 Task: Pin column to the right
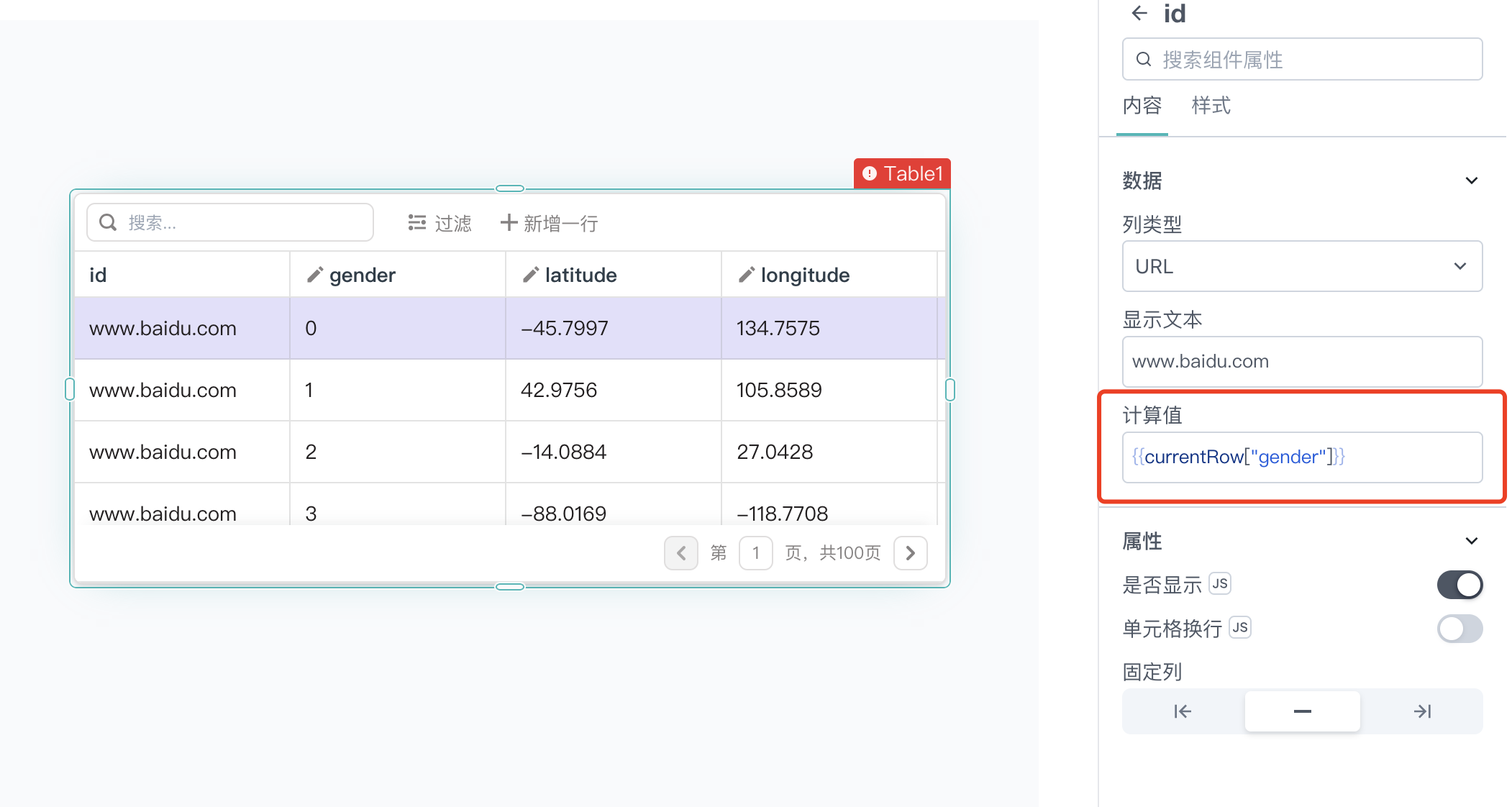[1422, 711]
